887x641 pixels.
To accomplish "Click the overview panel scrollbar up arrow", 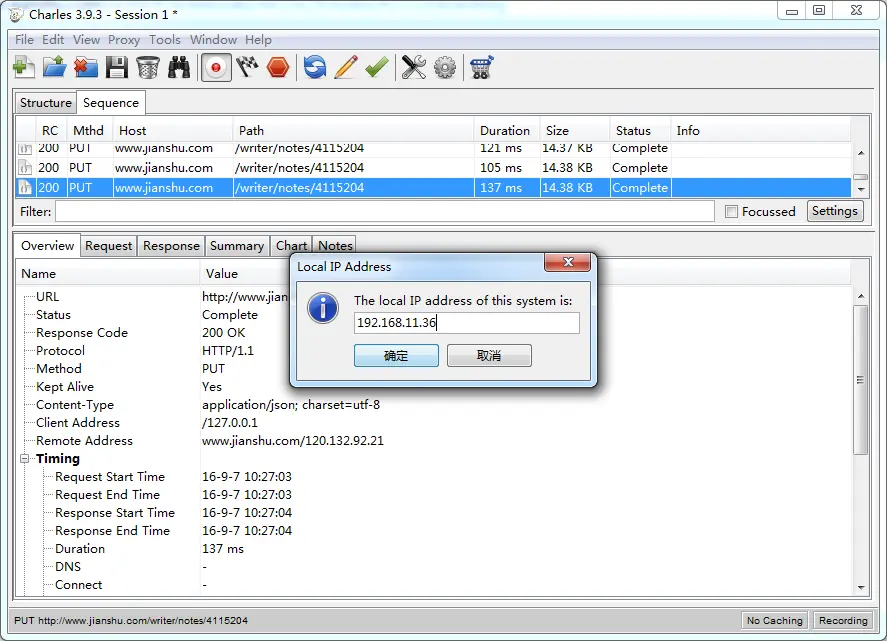I will point(861,296).
